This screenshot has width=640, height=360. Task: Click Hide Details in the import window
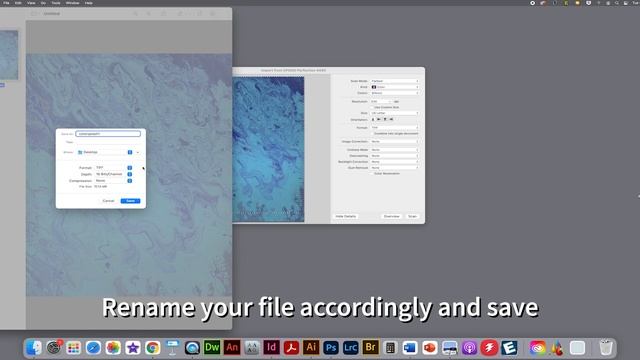[x=346, y=216]
